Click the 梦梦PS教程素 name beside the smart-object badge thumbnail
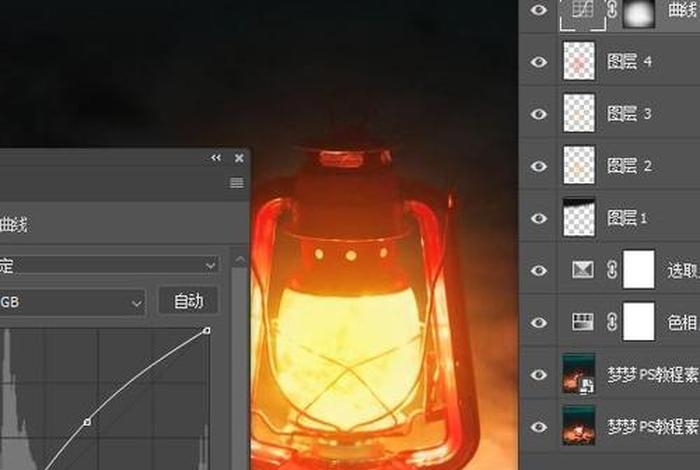Image resolution: width=700 pixels, height=470 pixels. point(654,375)
